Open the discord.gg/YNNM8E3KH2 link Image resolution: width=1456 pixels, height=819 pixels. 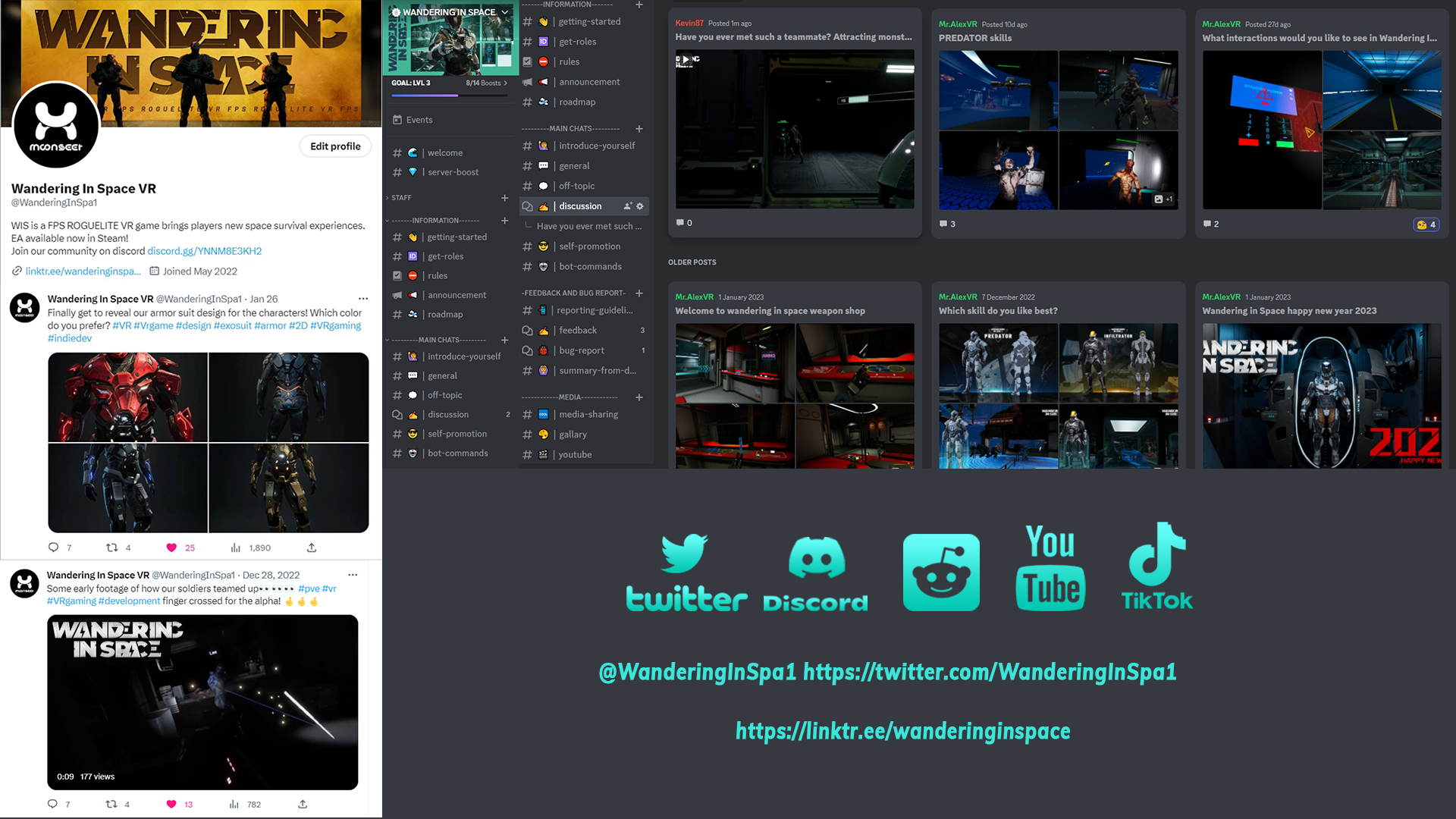pyautogui.click(x=204, y=251)
